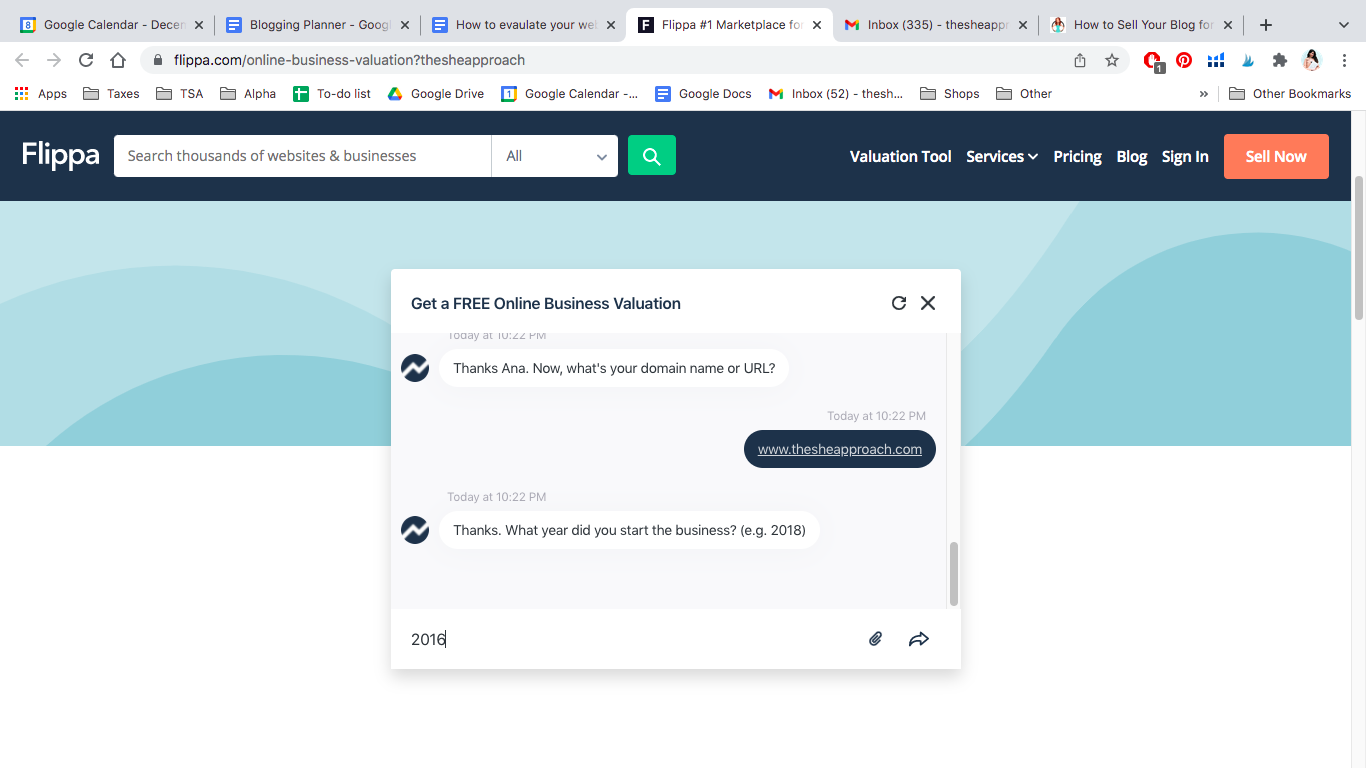The width and height of the screenshot is (1366, 768).
Task: Reload the page in the browser
Action: [86, 60]
